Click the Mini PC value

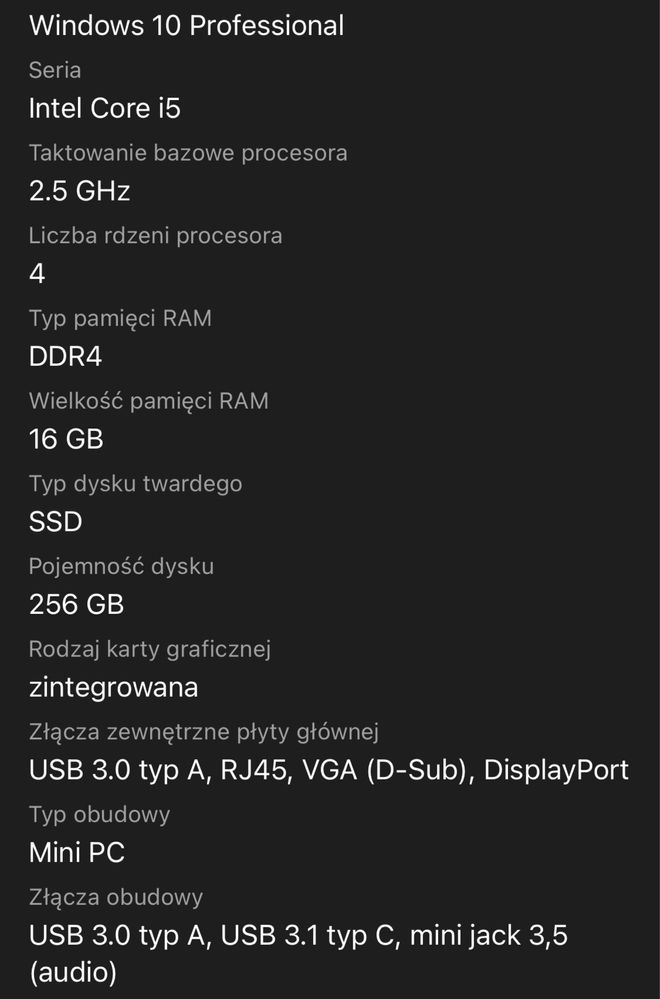[x=77, y=852]
